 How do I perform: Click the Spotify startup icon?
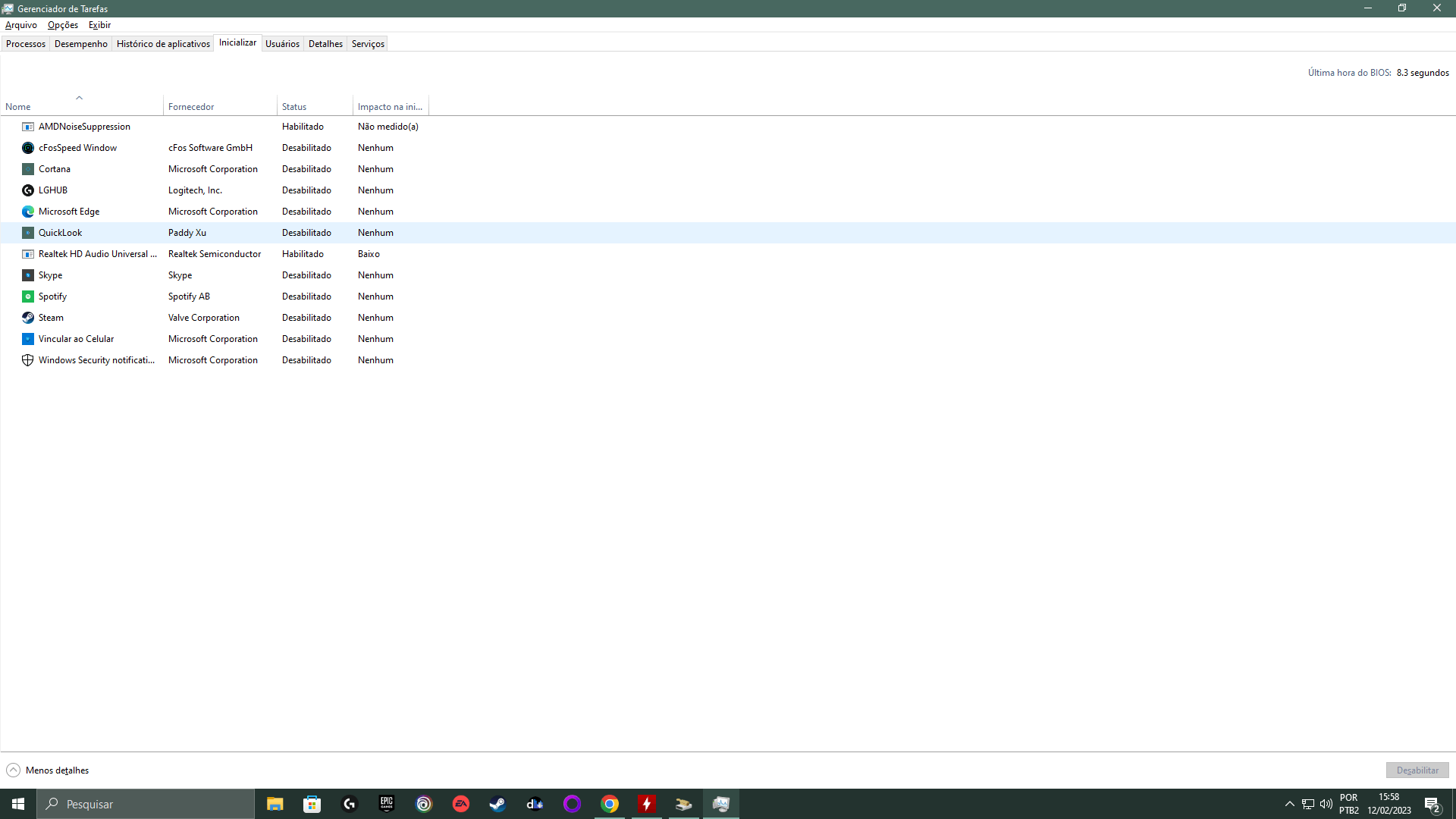point(28,297)
